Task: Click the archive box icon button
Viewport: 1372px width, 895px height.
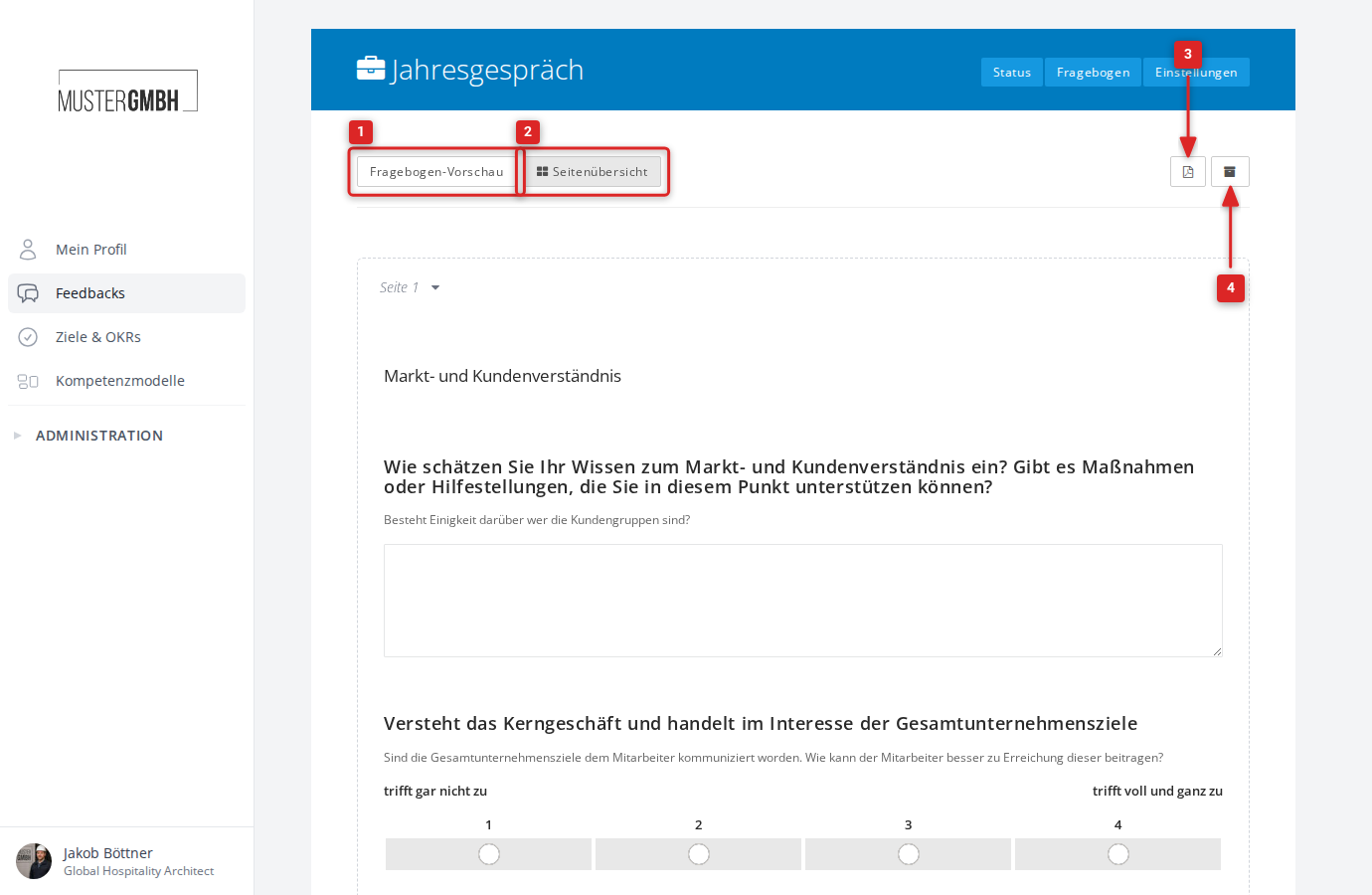Action: pos(1230,172)
